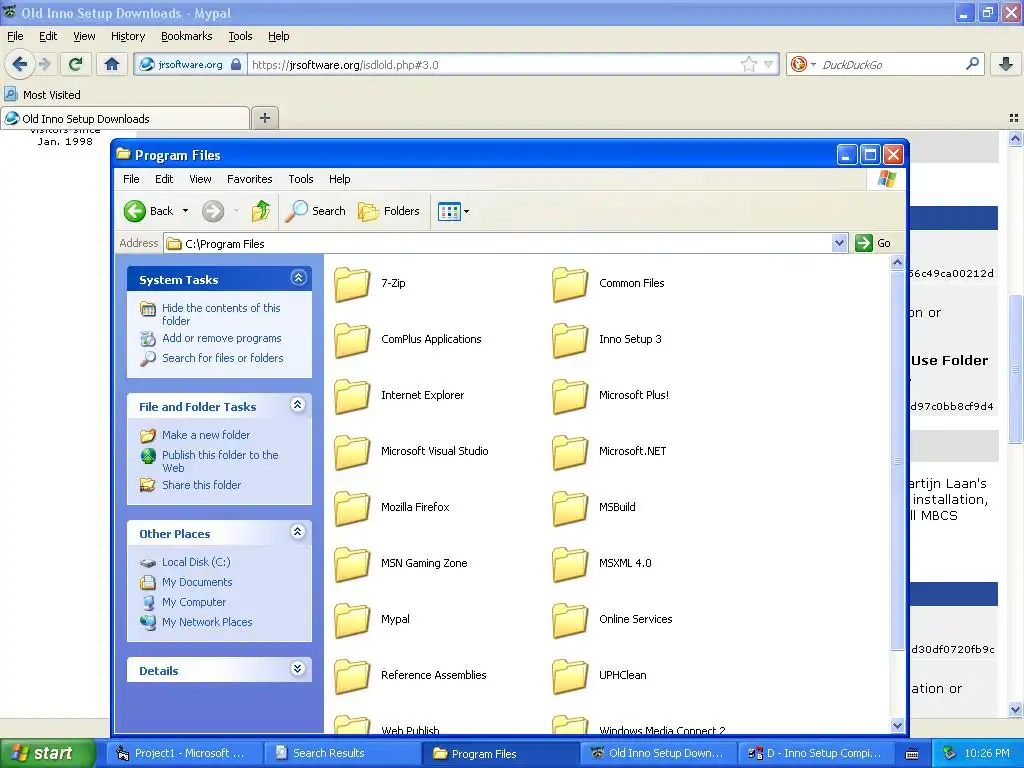Click Search for files or folders link
The image size is (1024, 768).
(223, 358)
